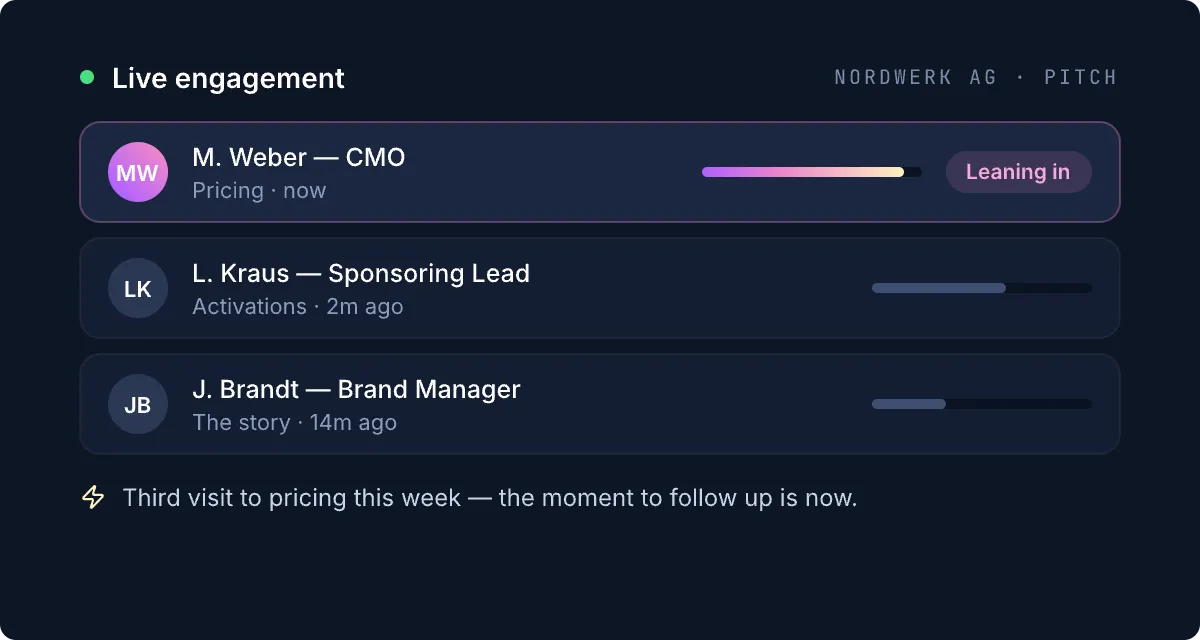Click The story · 14m ago subtitle

(295, 422)
